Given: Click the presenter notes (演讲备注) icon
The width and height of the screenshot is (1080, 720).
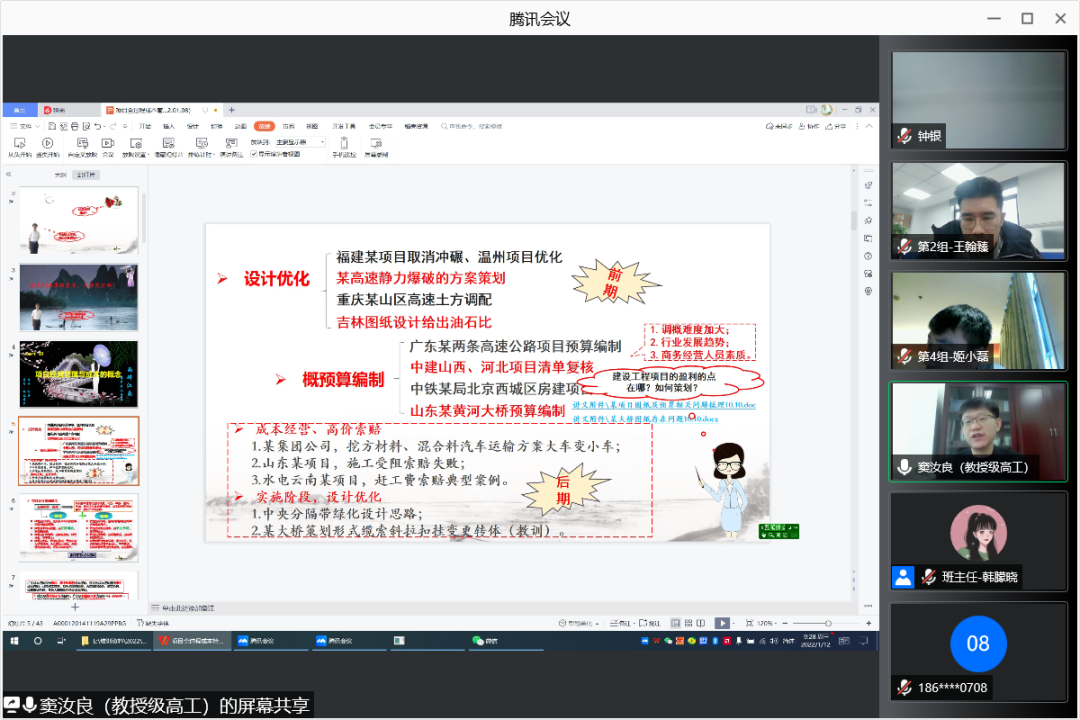Looking at the screenshot, I should [231, 143].
